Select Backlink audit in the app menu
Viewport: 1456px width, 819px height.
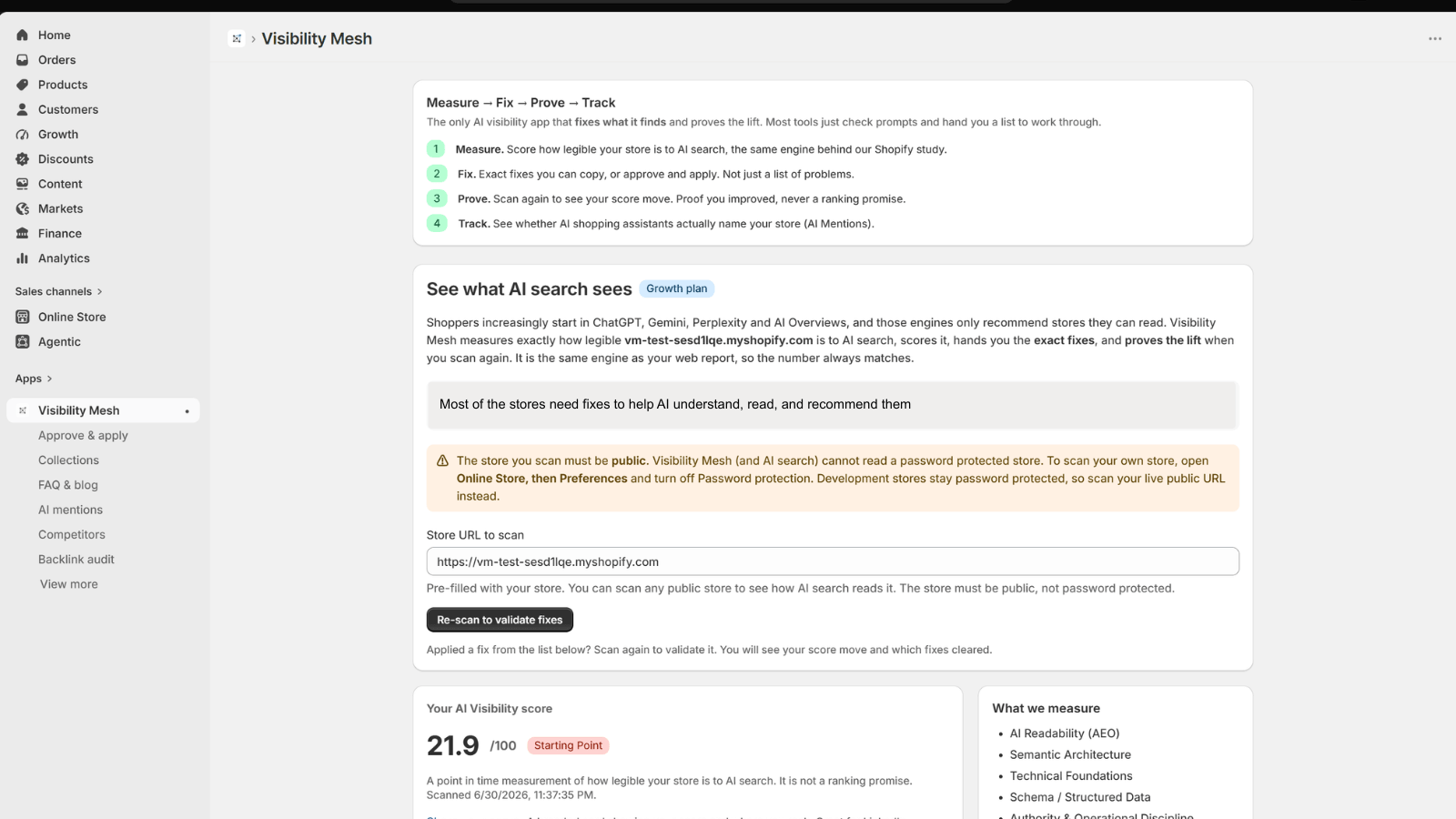pyautogui.click(x=76, y=560)
